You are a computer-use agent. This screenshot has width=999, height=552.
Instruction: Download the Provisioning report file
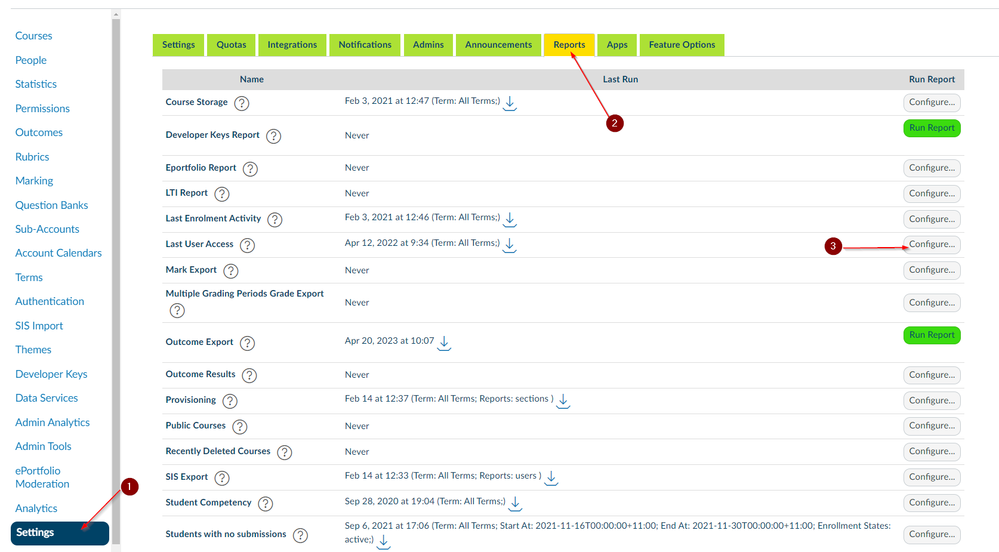[x=563, y=400]
